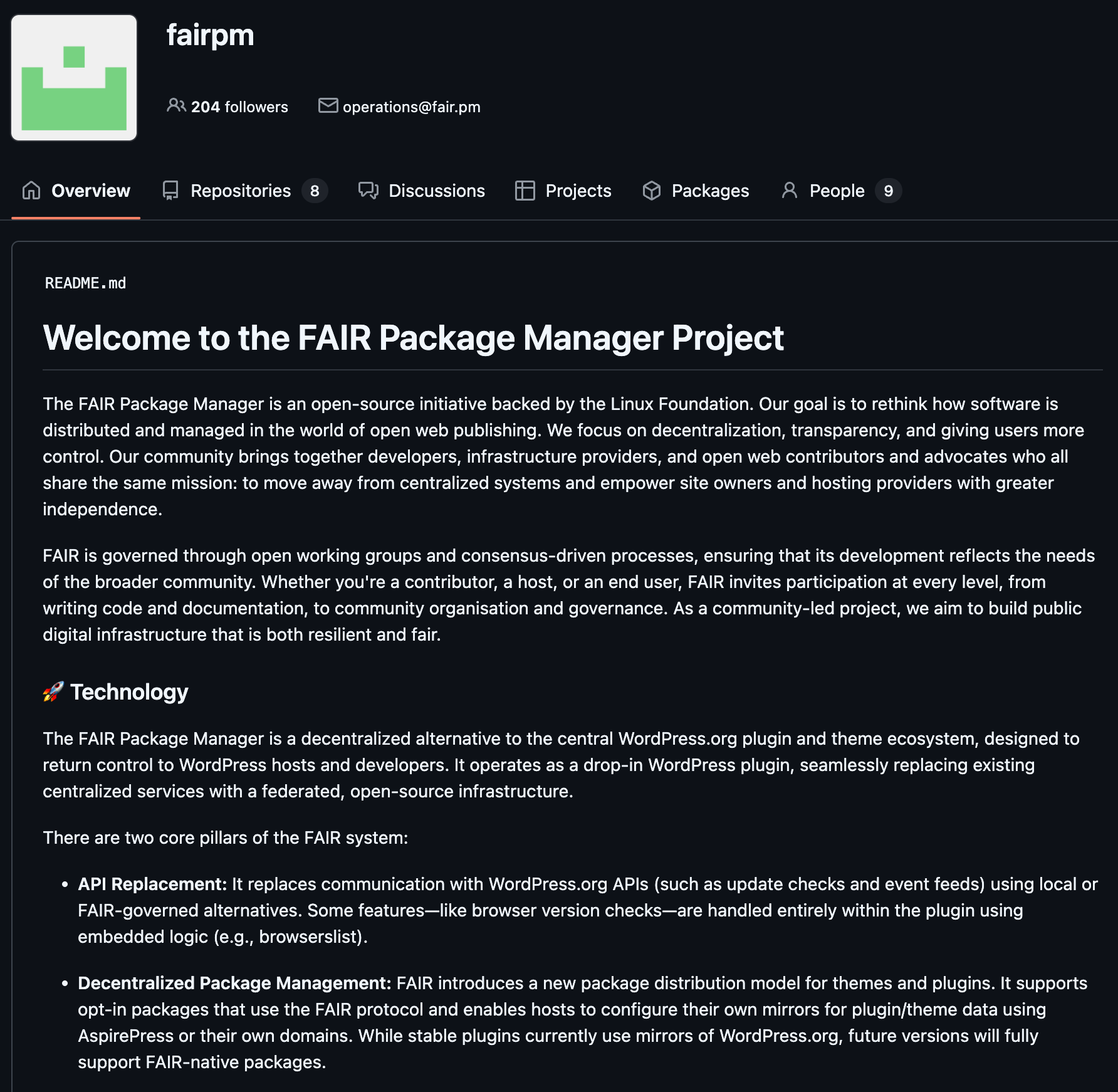Click the Projects table icon
Screen dimensions: 1118x1092
pyautogui.click(x=525, y=191)
